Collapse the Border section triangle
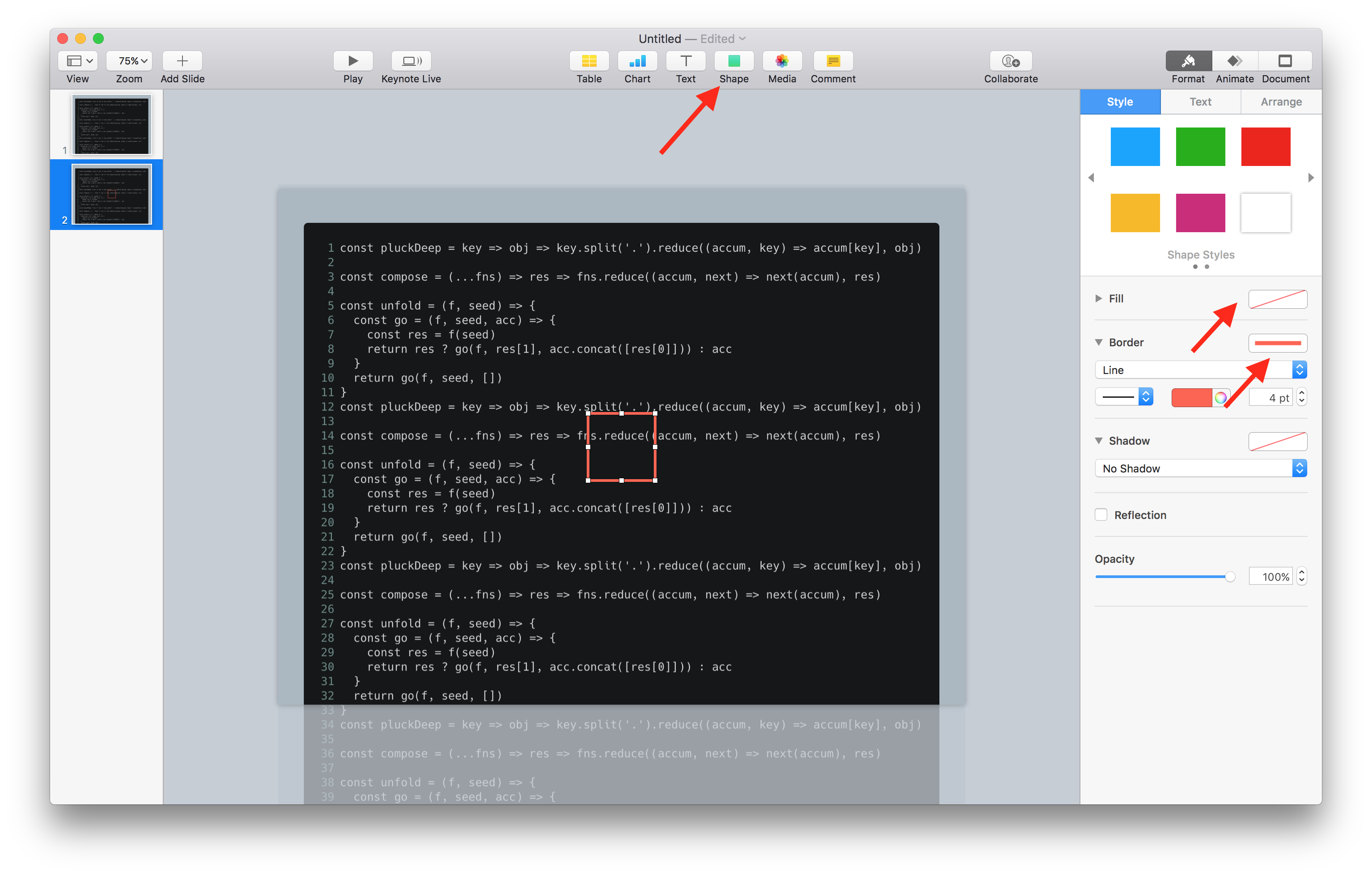 pyautogui.click(x=1098, y=342)
